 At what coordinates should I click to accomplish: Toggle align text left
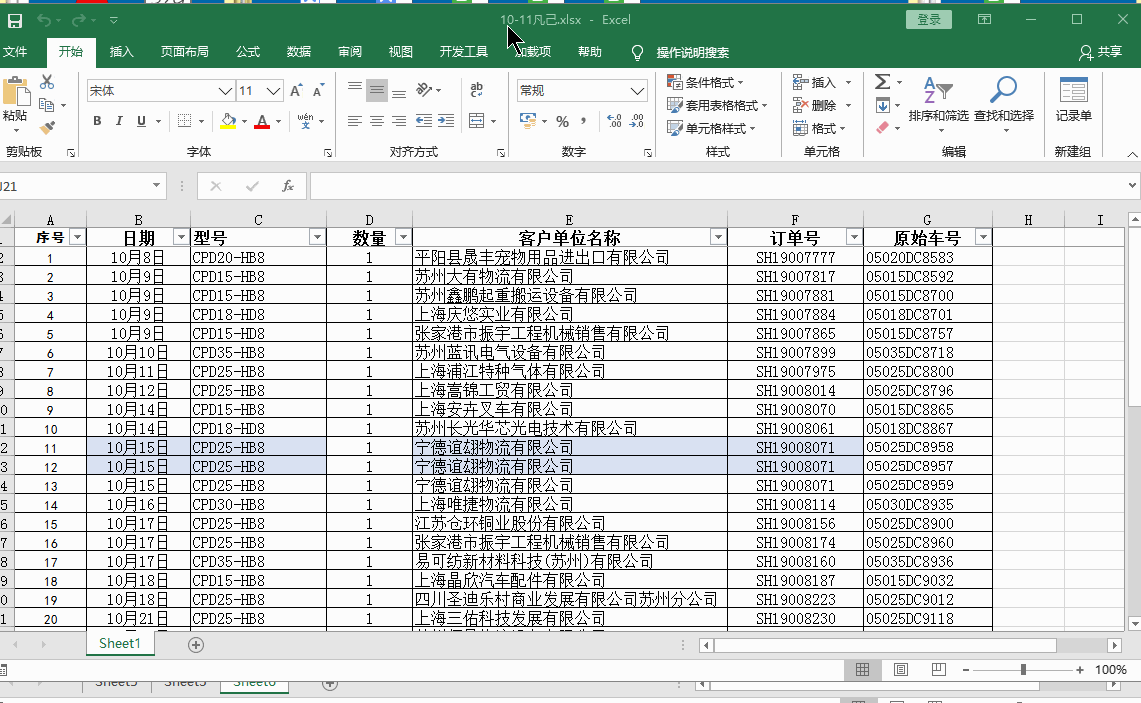[354, 121]
